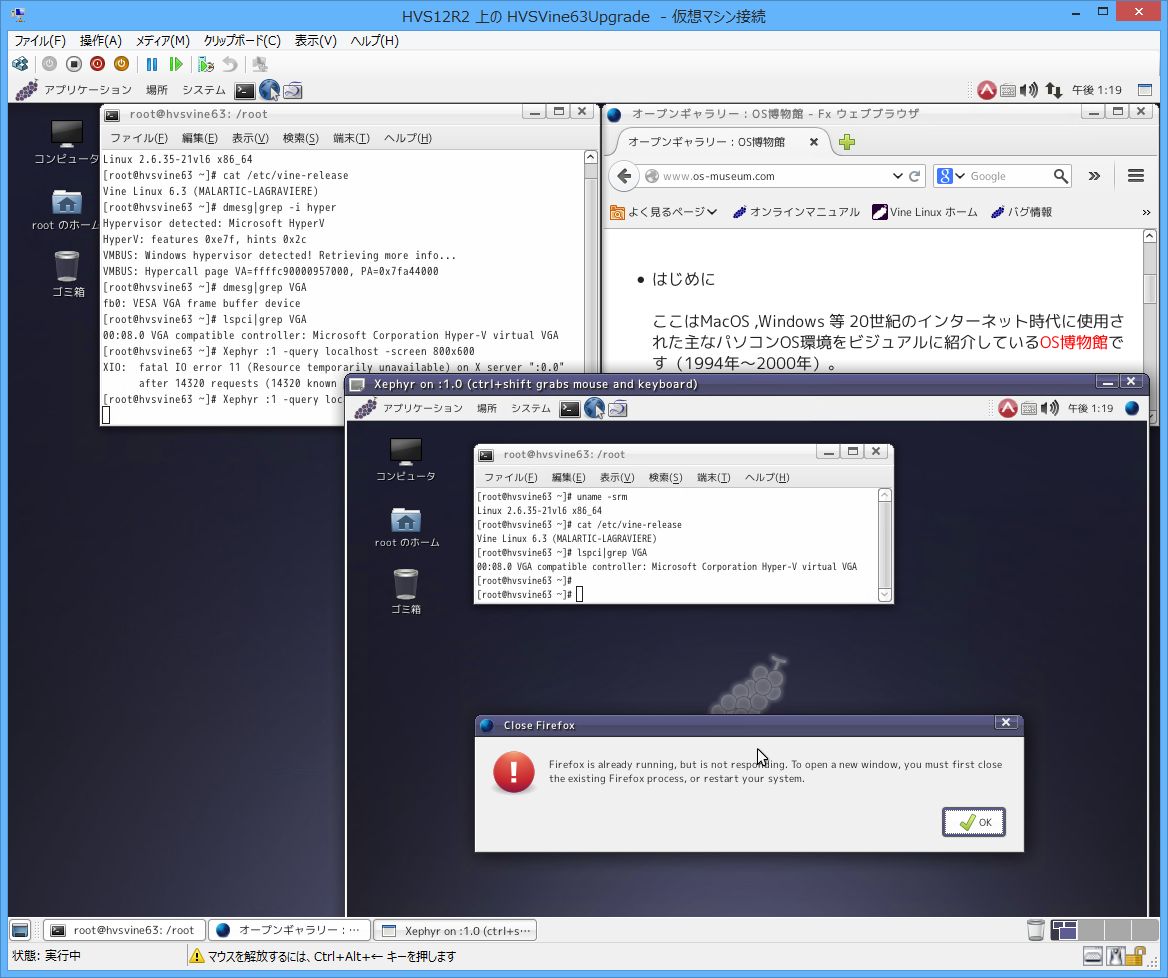The image size is (1168, 978).
Task: Open システム menu in outer GNOME panel
Action: 203,90
